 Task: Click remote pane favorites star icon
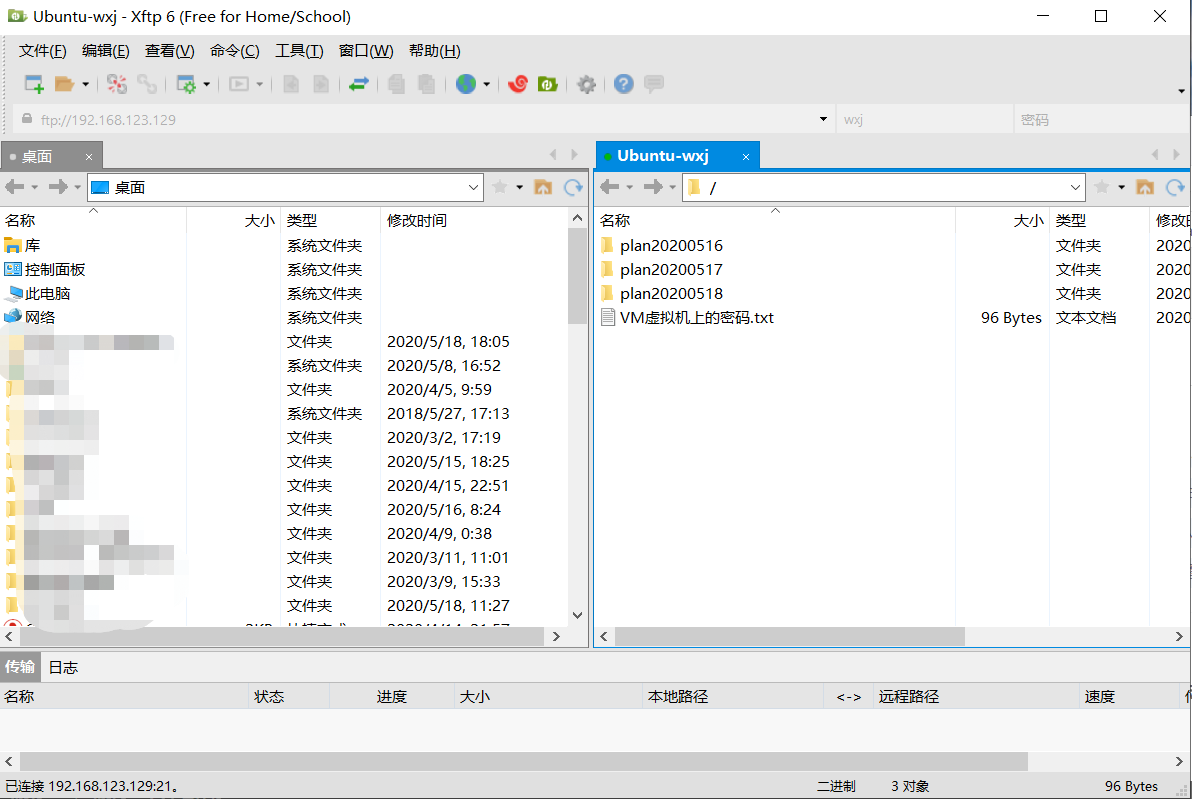point(1102,187)
